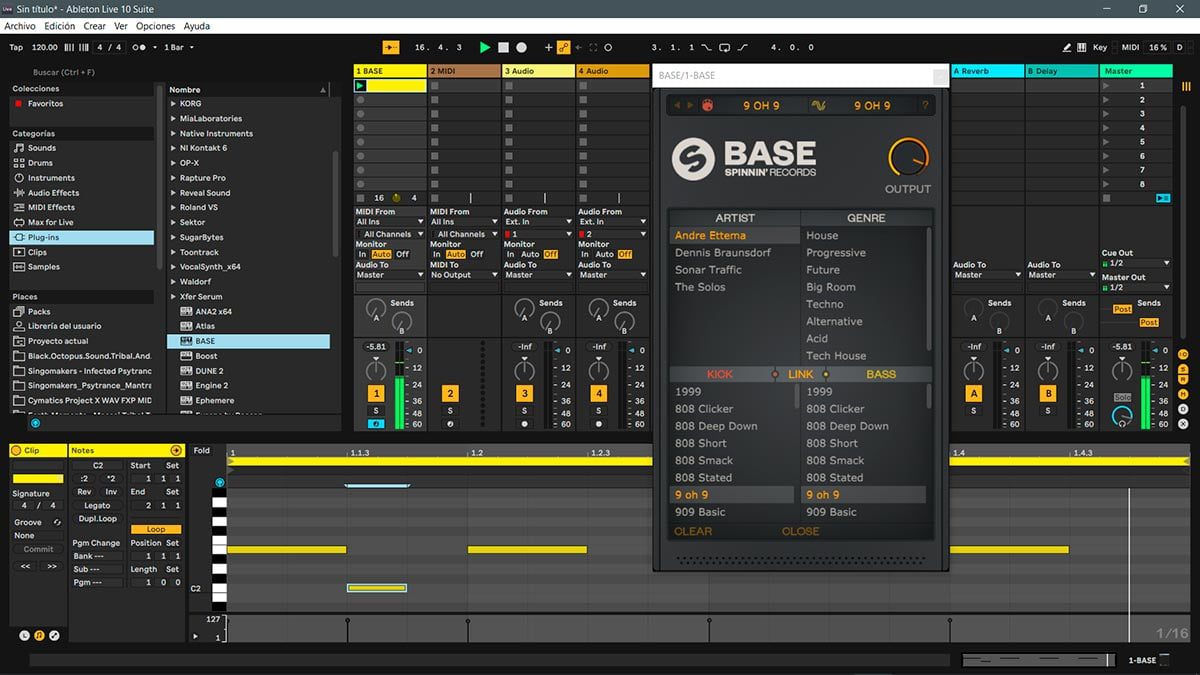Open the BASE plugin question mark help

click(x=924, y=105)
